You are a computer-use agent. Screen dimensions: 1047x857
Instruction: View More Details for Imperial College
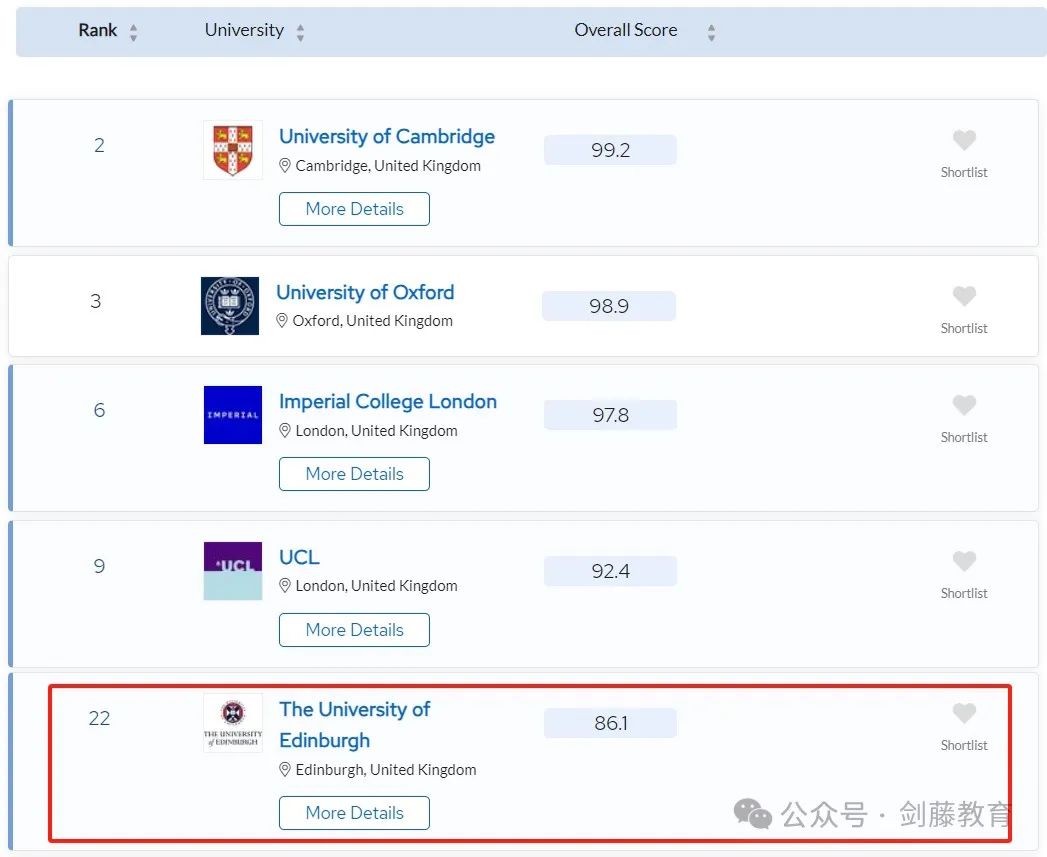(x=354, y=474)
